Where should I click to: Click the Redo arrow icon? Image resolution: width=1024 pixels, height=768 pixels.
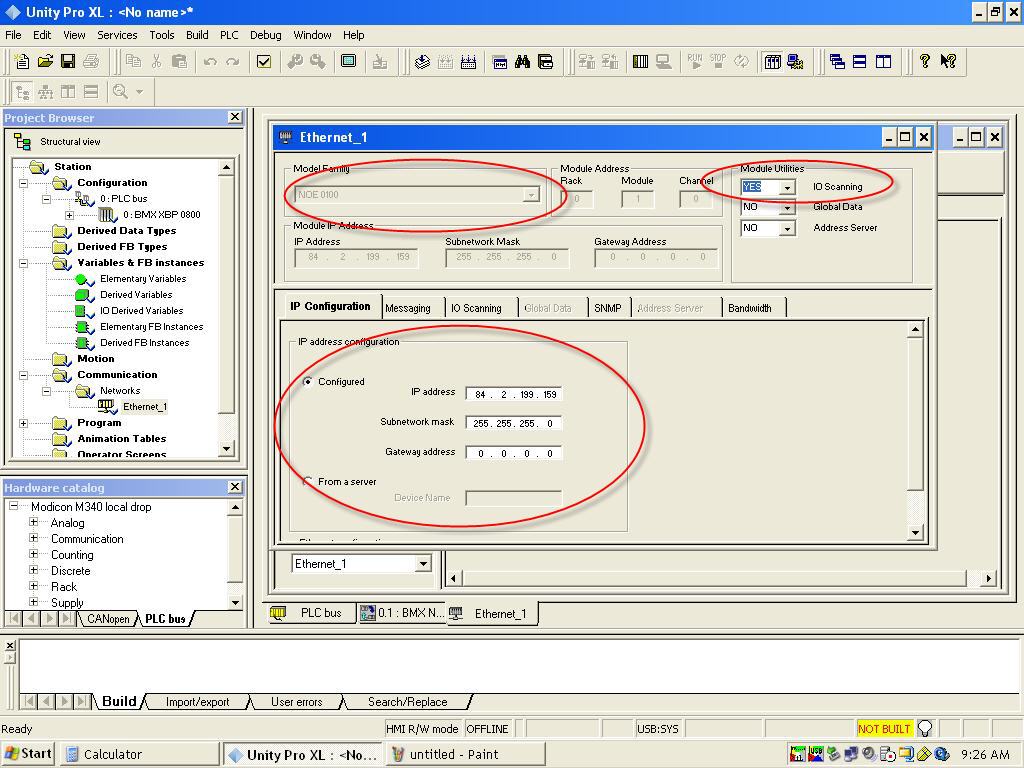point(232,61)
